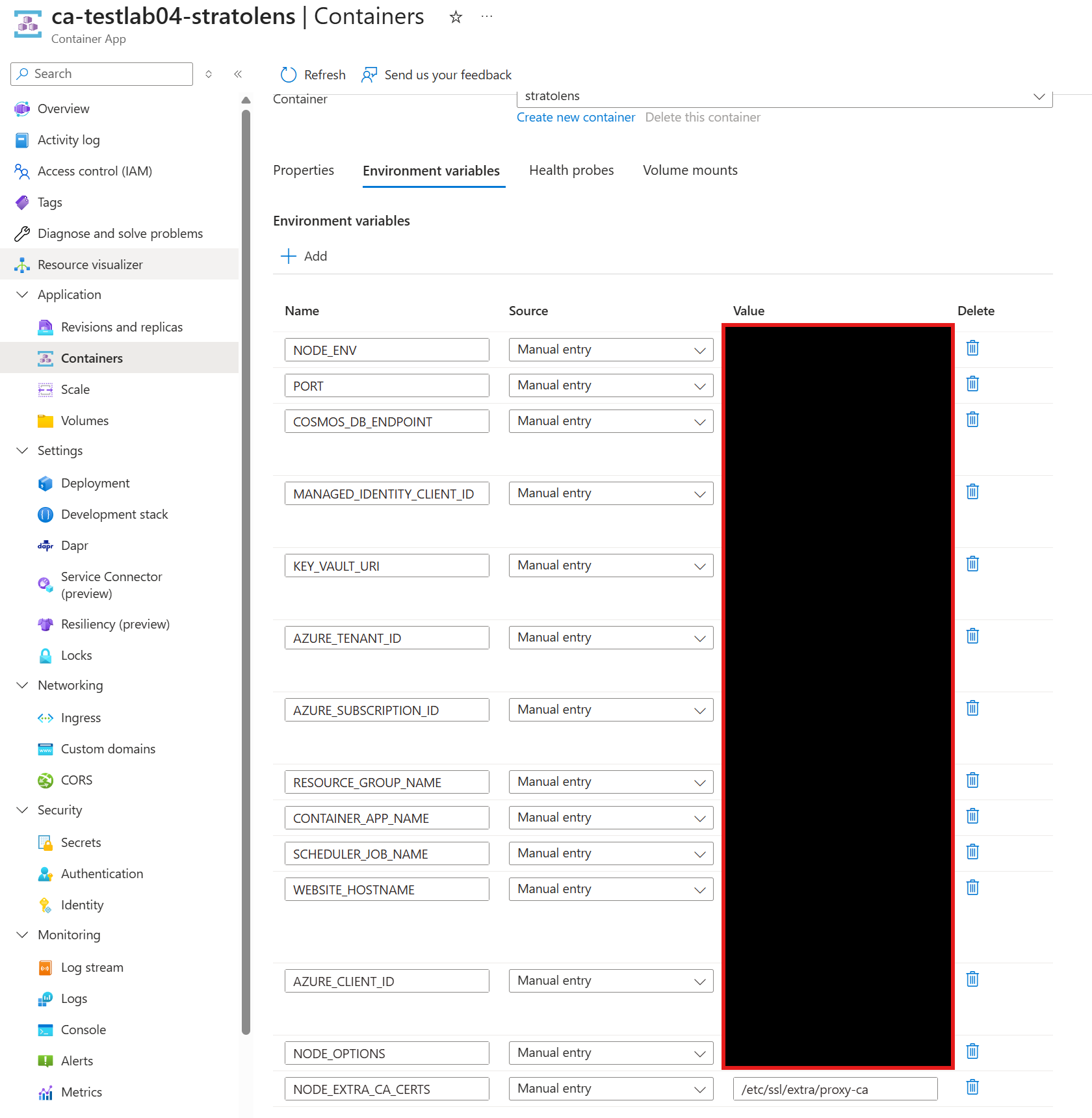Image resolution: width=1092 pixels, height=1118 pixels.
Task: Open Volumes page
Action: coord(84,421)
